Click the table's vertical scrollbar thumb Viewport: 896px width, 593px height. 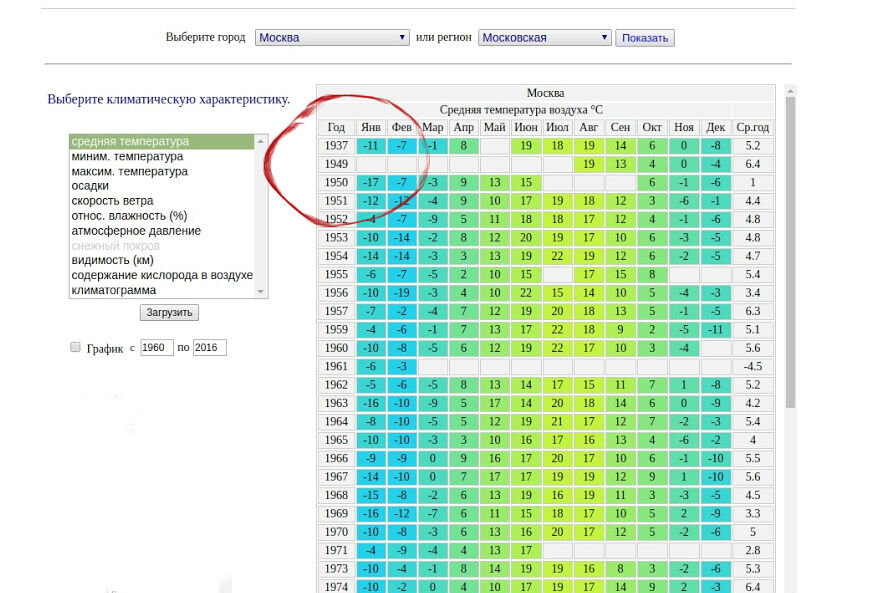point(790,252)
